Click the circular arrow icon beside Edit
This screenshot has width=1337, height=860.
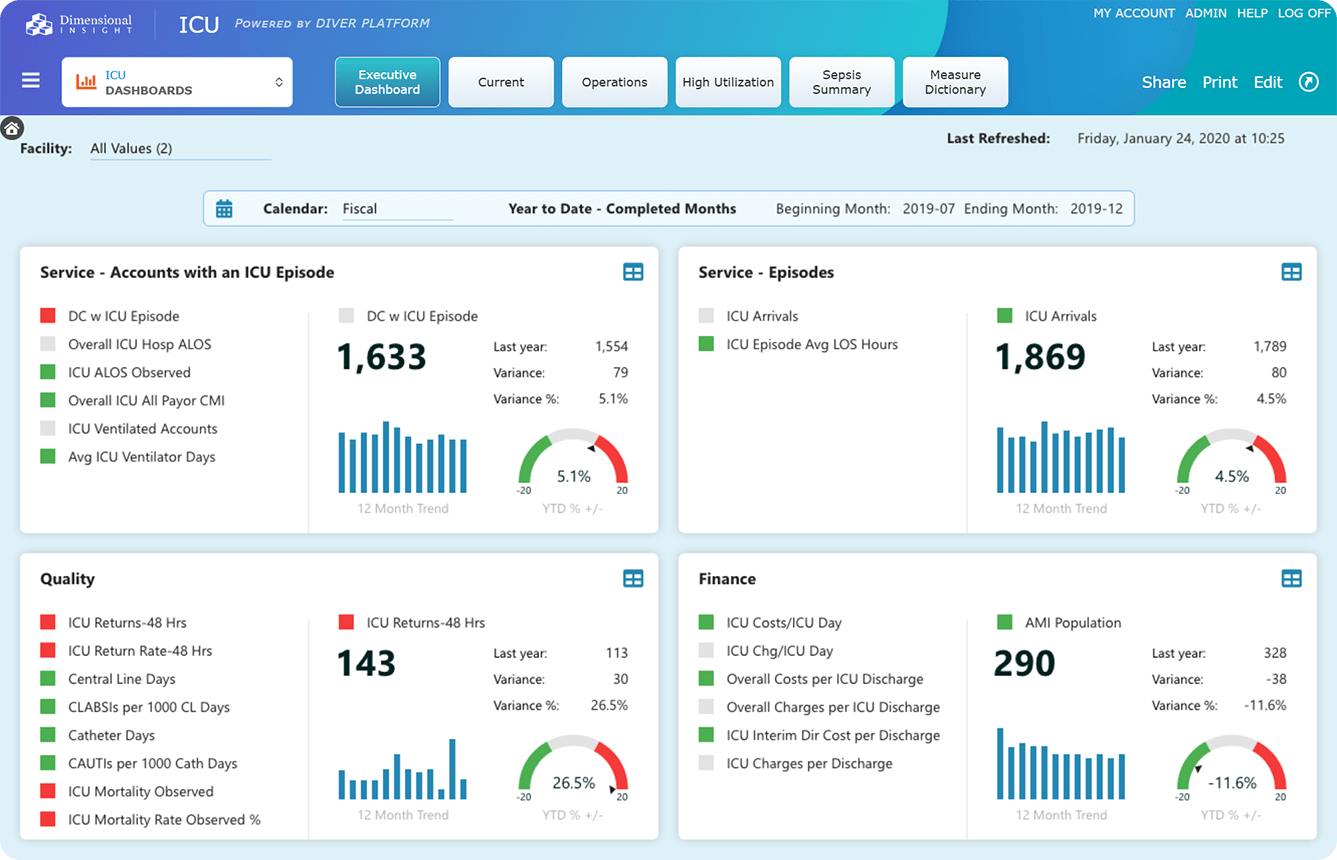click(1308, 82)
